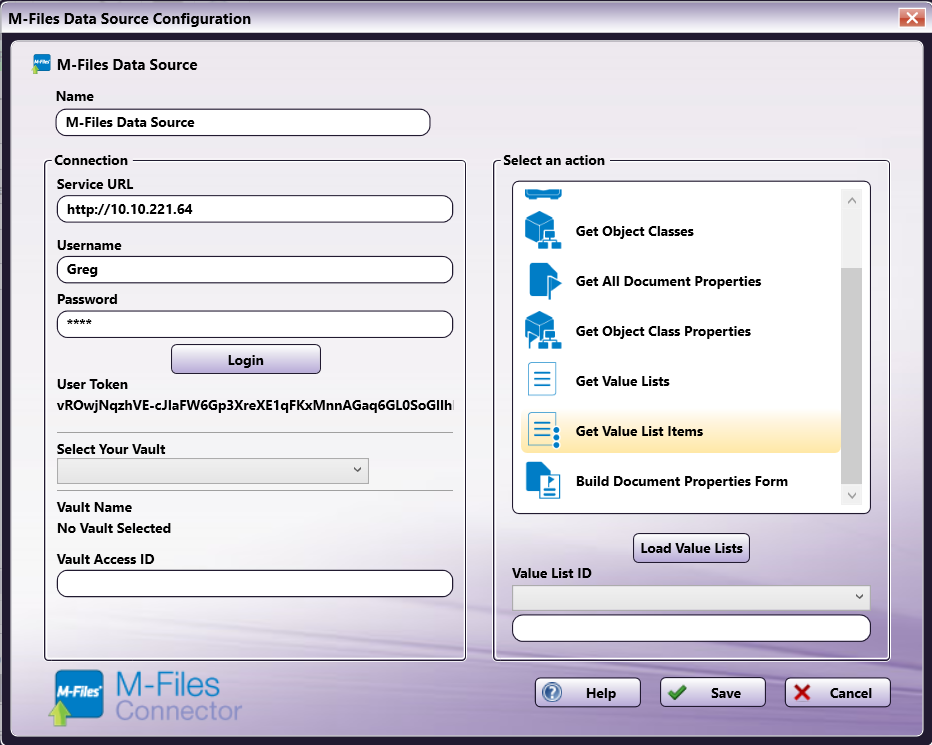Click the Help button label

[600, 693]
